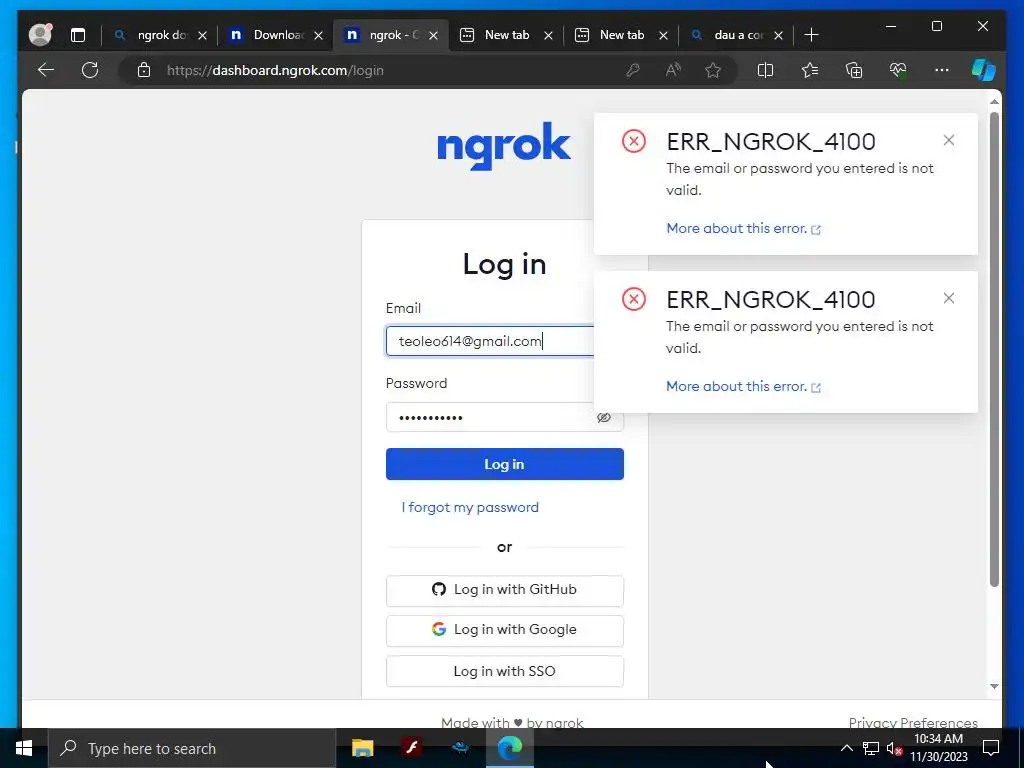Open Privacy Preferences link

tap(913, 722)
